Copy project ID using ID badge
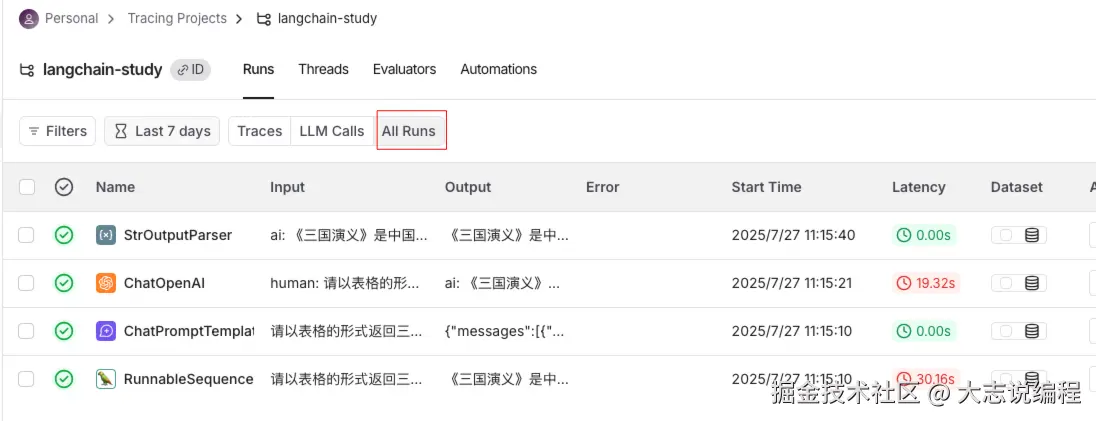The height and width of the screenshot is (421, 1096). pyautogui.click(x=190, y=69)
